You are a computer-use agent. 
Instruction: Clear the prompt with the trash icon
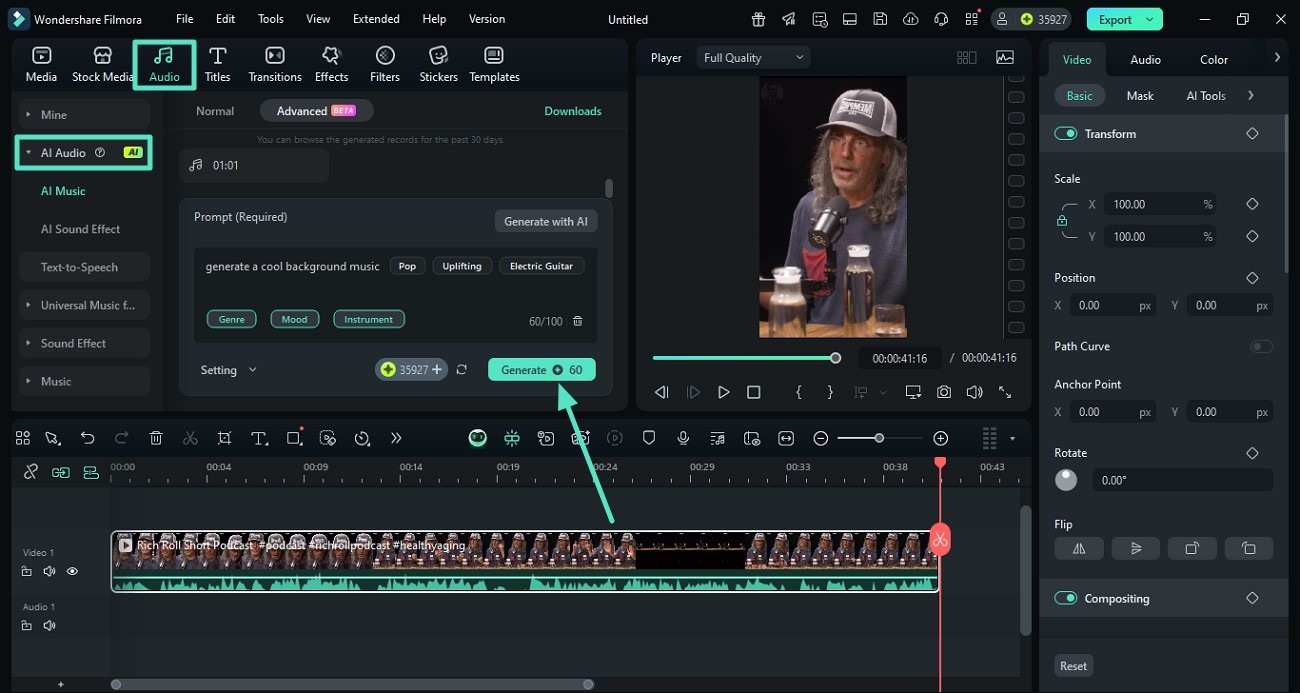pyautogui.click(x=577, y=321)
